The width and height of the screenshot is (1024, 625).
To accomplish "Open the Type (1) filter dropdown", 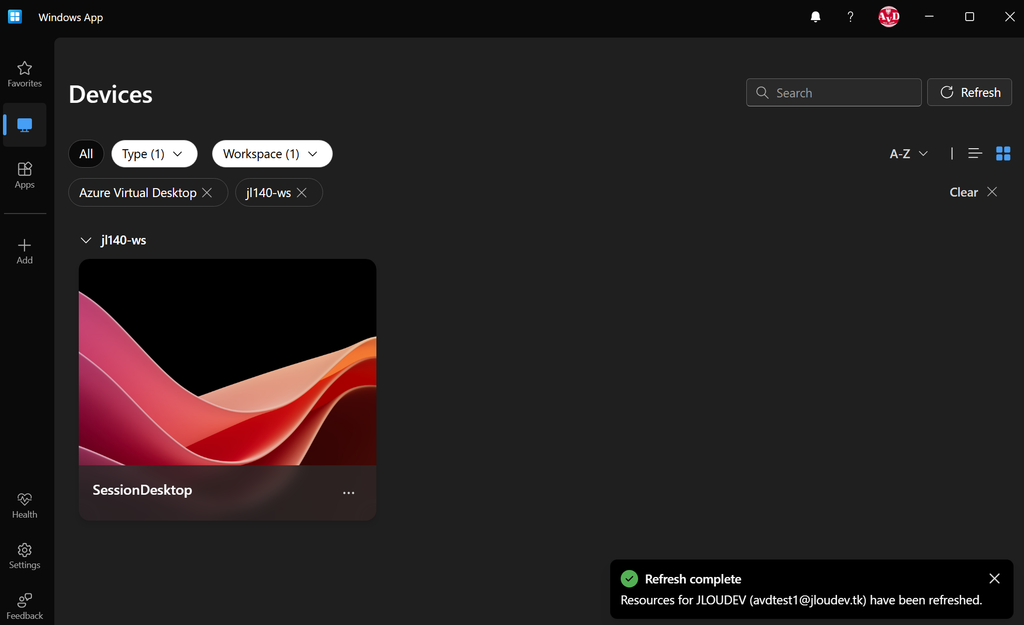I will pyautogui.click(x=154, y=154).
